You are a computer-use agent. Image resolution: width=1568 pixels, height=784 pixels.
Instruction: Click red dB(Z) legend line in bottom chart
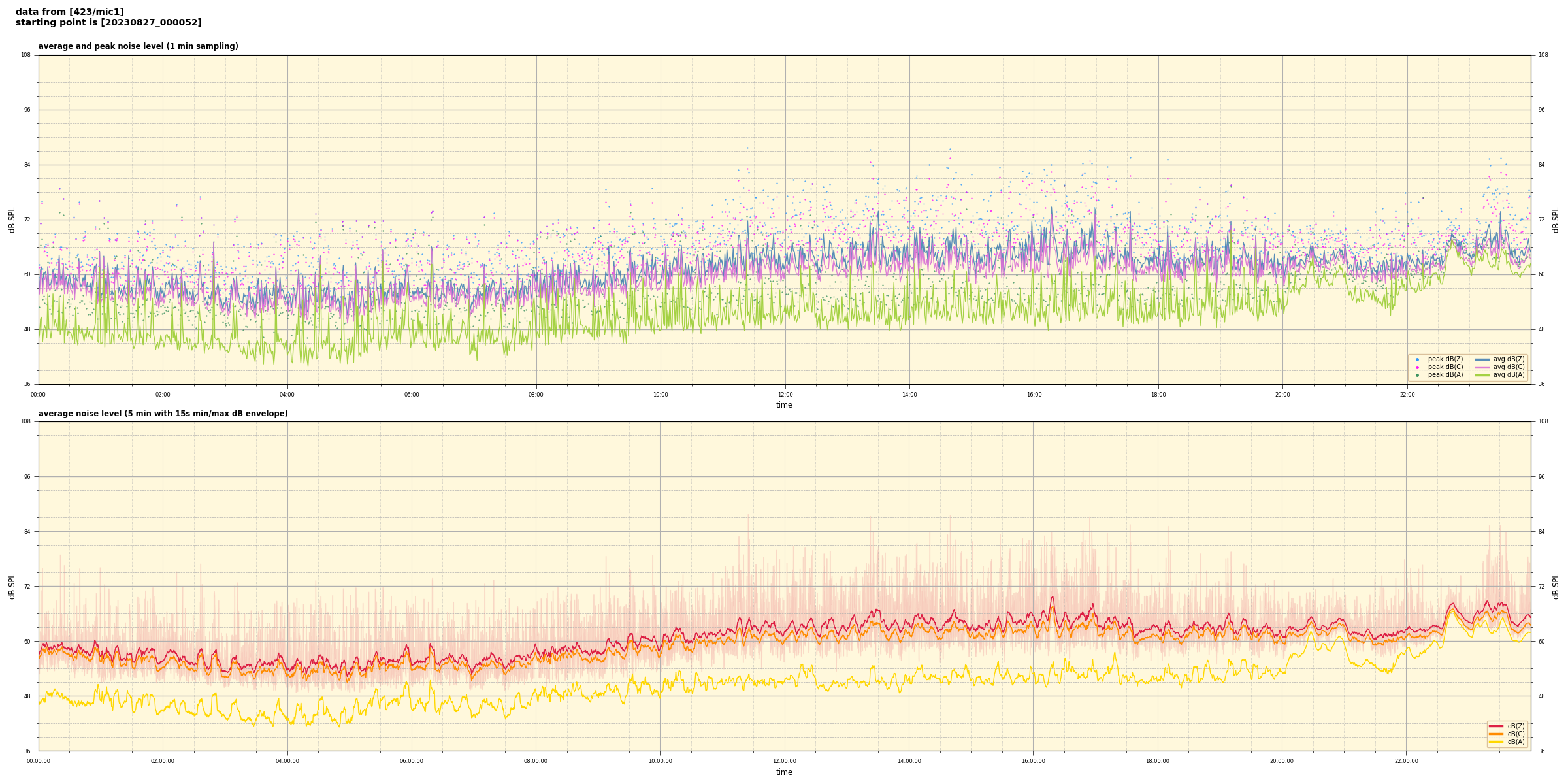tap(1496, 726)
